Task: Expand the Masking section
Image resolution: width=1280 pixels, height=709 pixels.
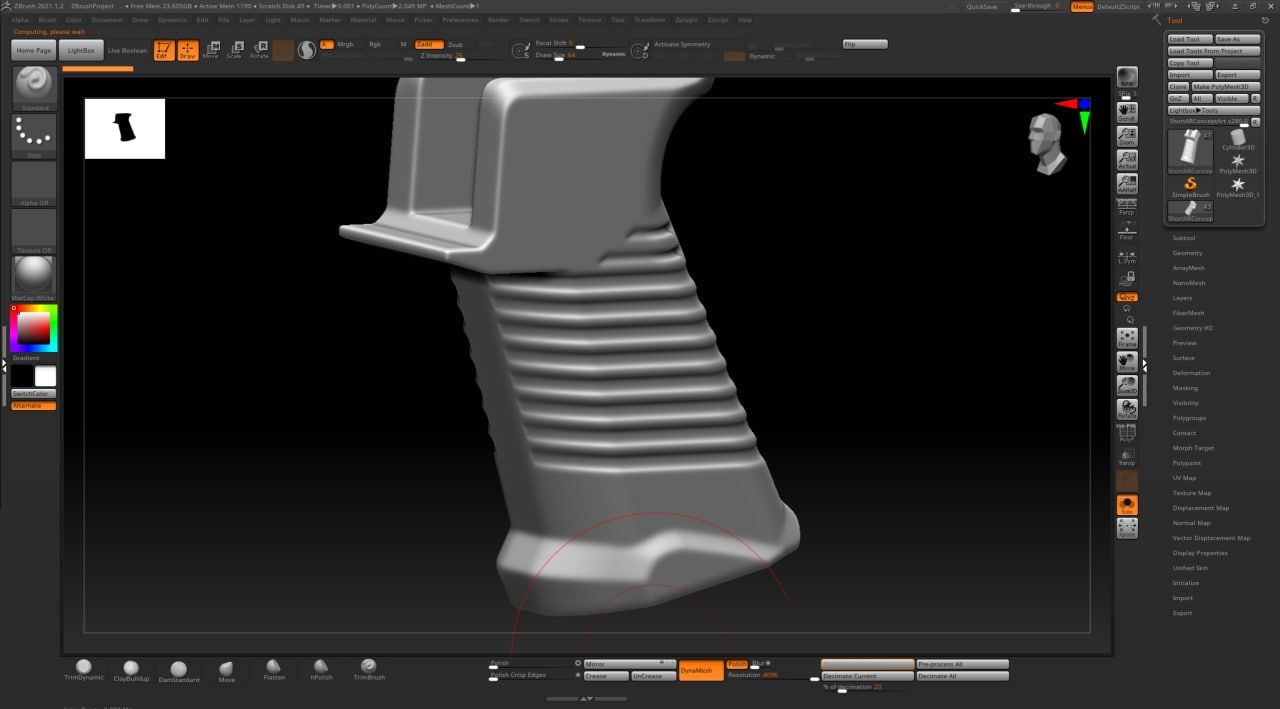Action: pos(1185,388)
